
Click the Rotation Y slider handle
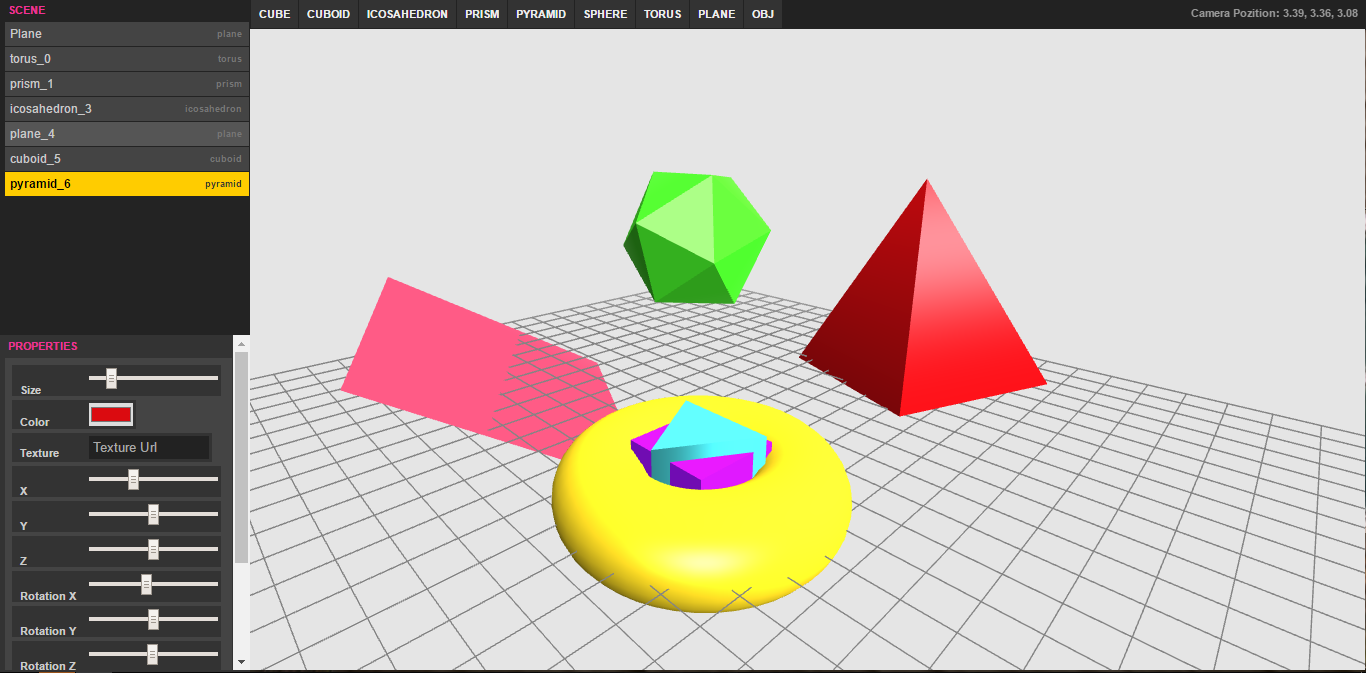153,619
